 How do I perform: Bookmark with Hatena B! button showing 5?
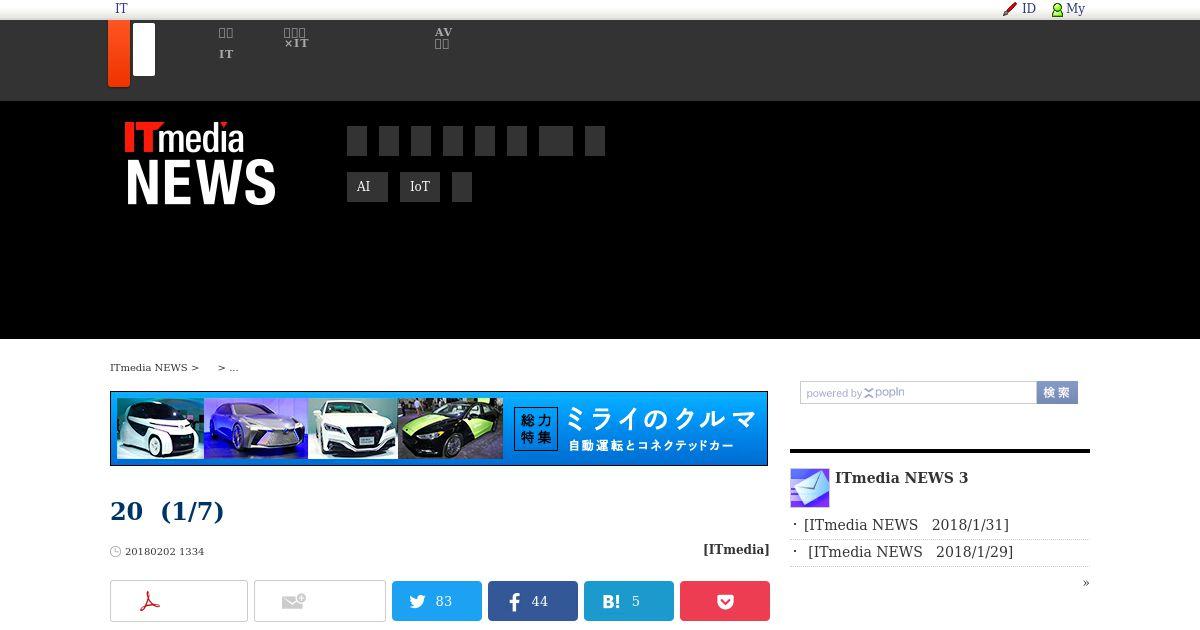[629, 601]
